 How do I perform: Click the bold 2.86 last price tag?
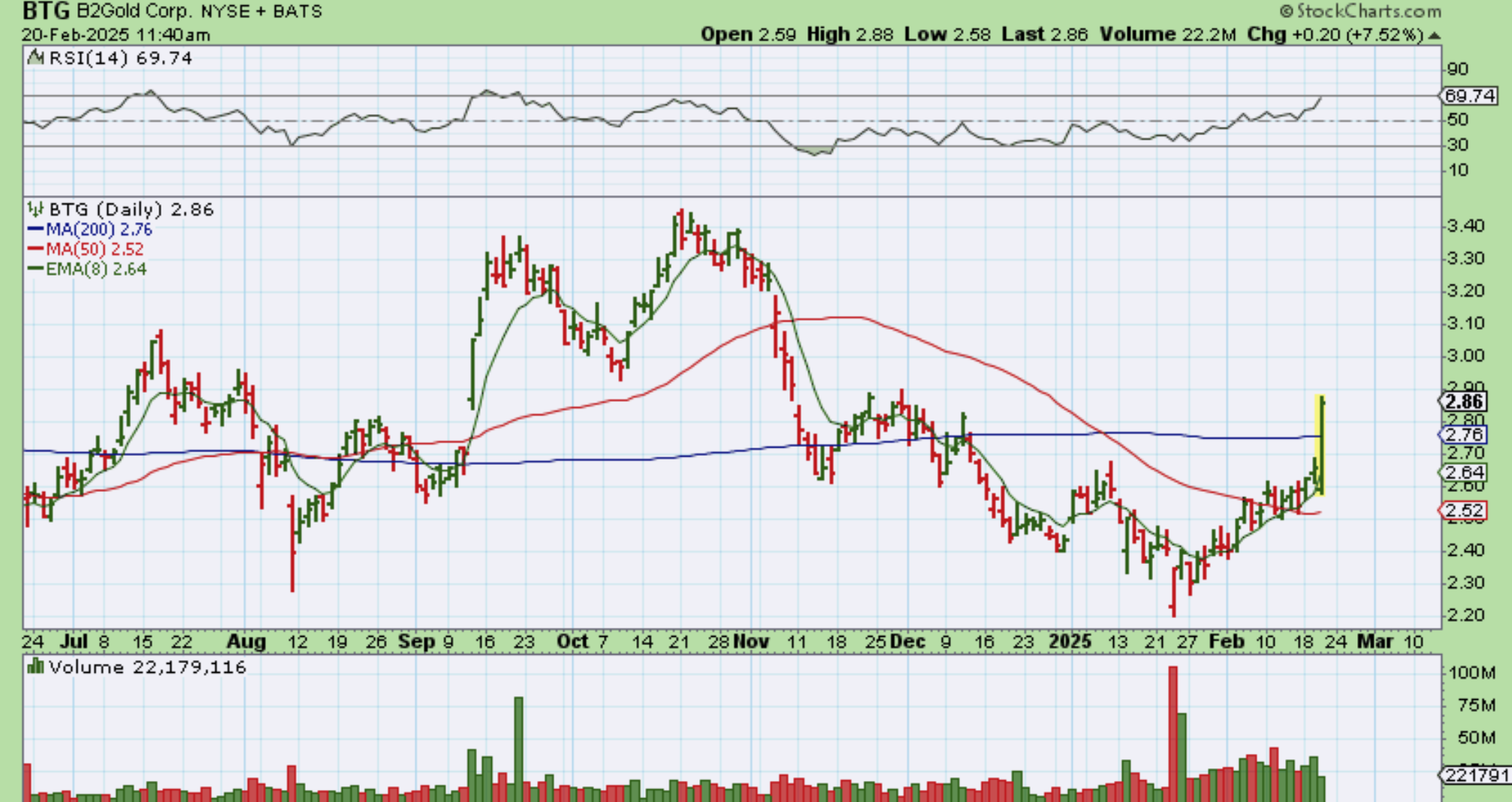tap(1464, 402)
